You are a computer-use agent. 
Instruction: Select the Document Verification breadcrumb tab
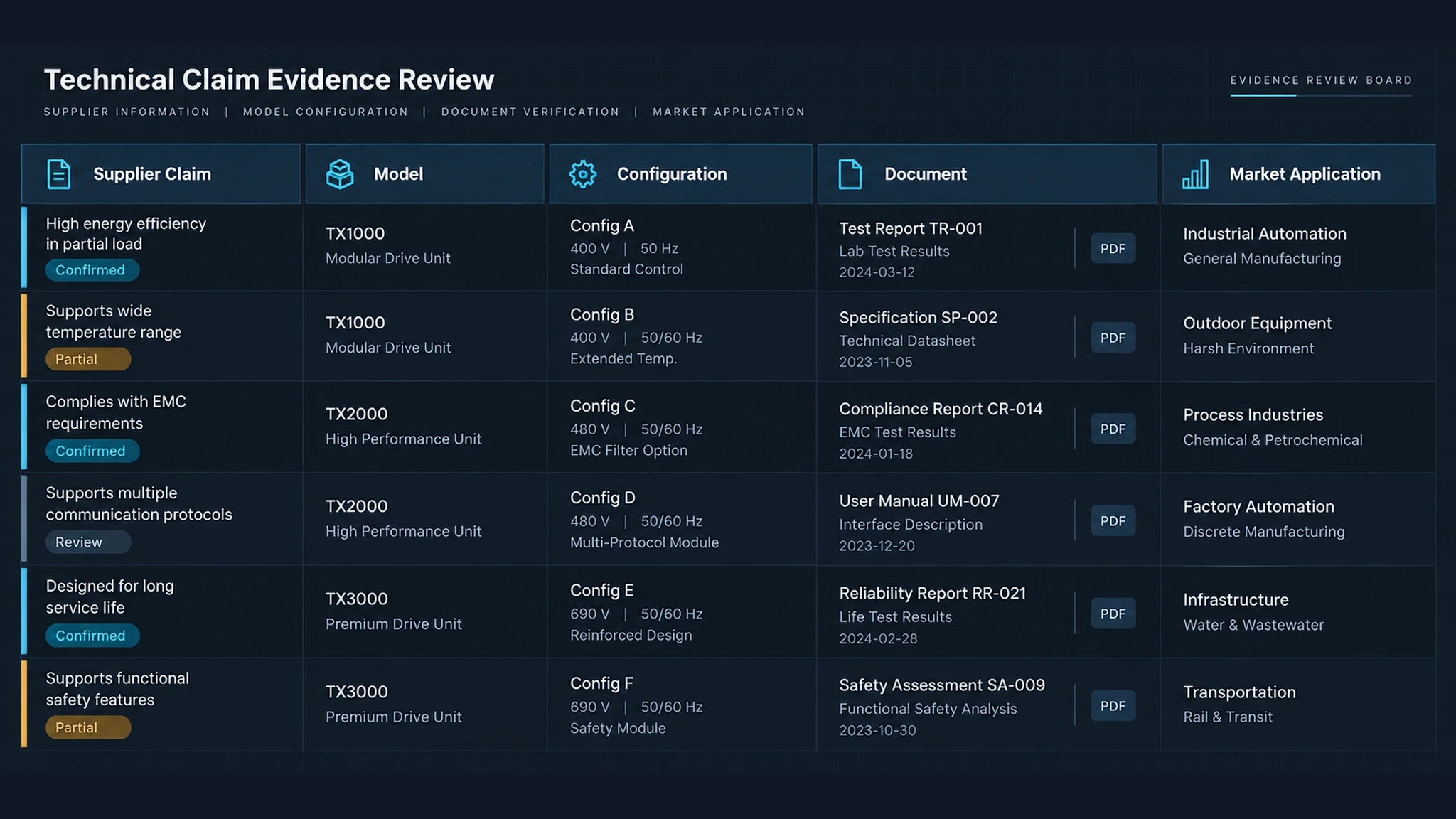[x=530, y=112]
